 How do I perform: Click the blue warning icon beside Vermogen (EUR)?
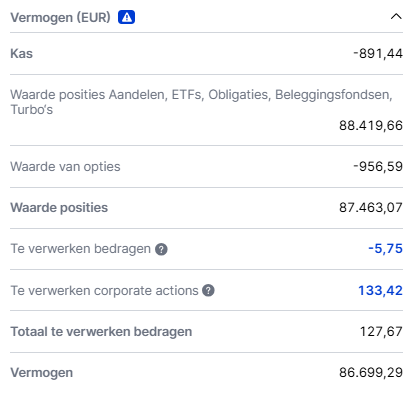pos(126,17)
